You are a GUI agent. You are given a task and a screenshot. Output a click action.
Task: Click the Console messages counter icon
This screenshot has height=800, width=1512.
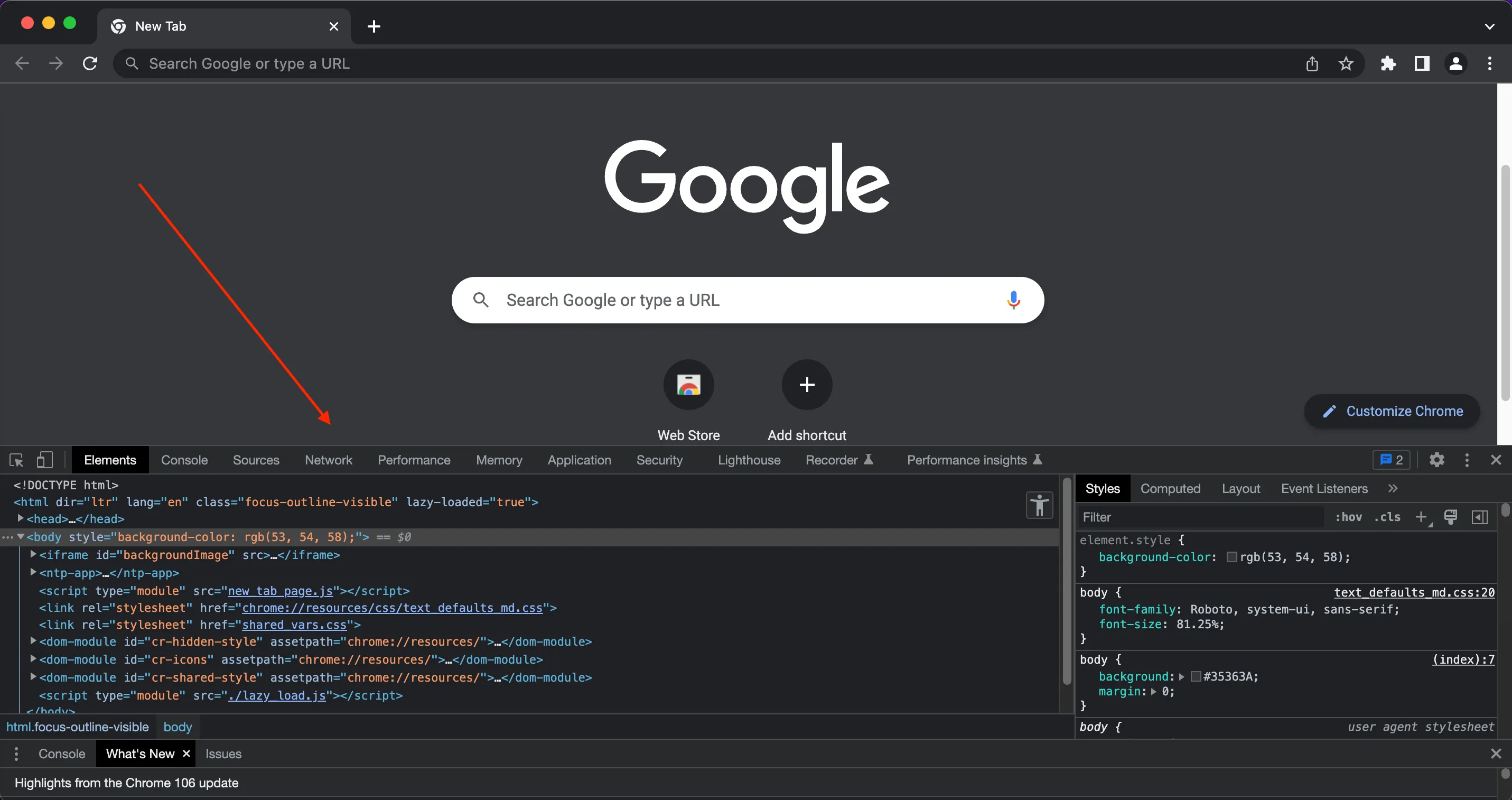(x=1390, y=460)
